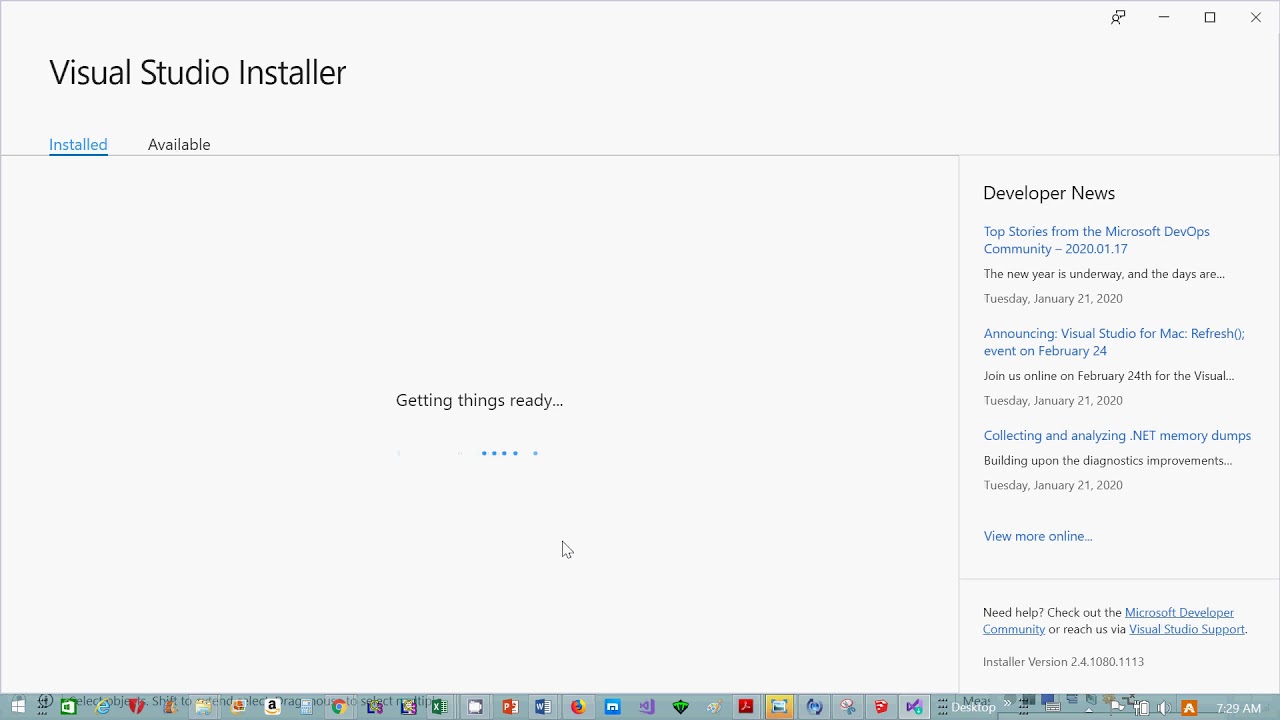Show hidden taskbar toolbar items chevron
1280x720 pixels.
coord(1008,703)
